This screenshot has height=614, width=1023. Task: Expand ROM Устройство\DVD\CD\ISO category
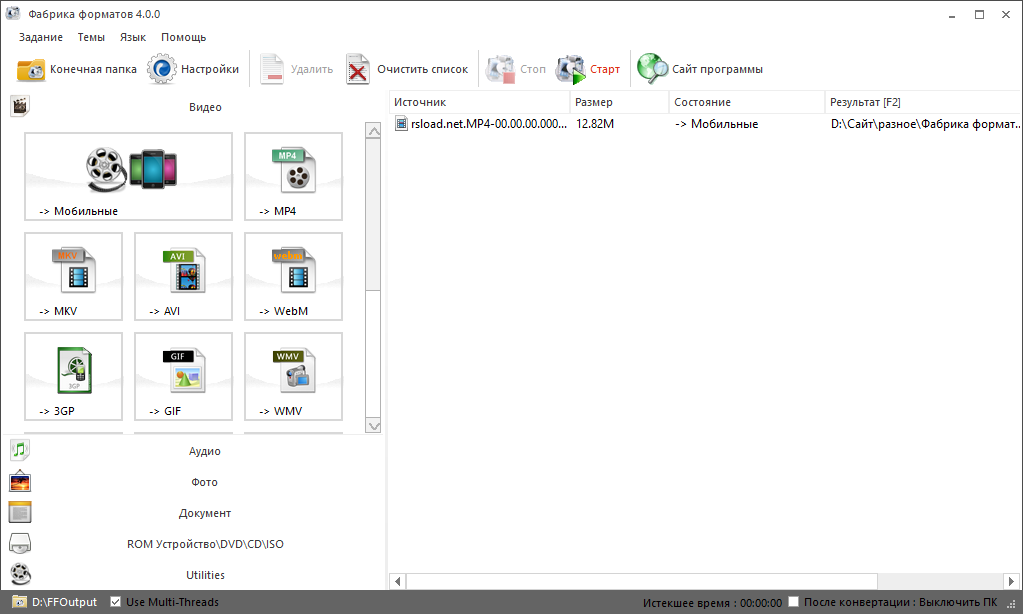point(194,544)
